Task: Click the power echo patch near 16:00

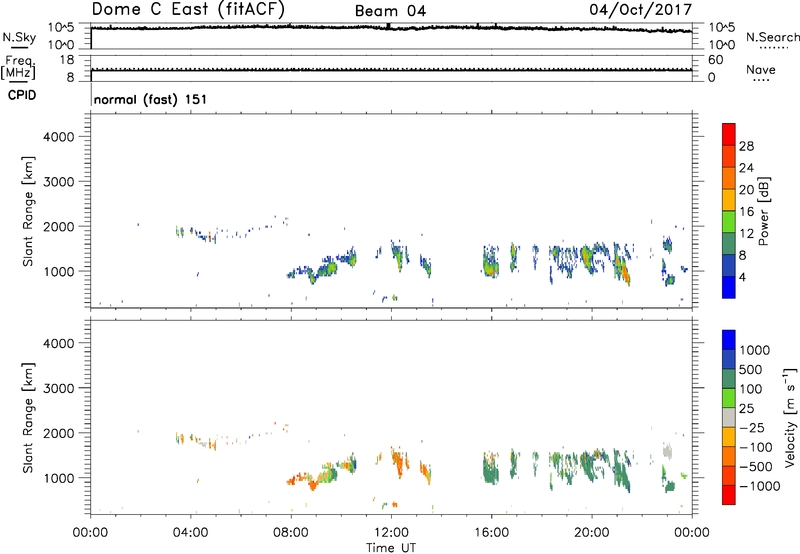Action: 490,261
